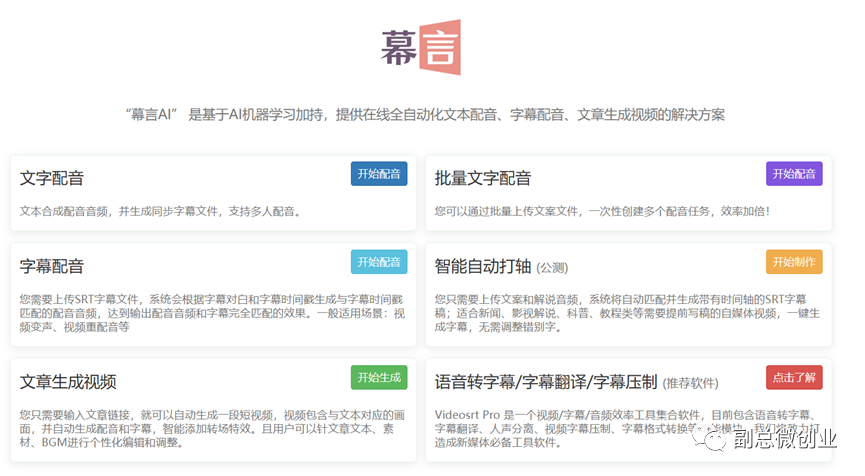Click the orange 开始制作 button

coord(794,262)
